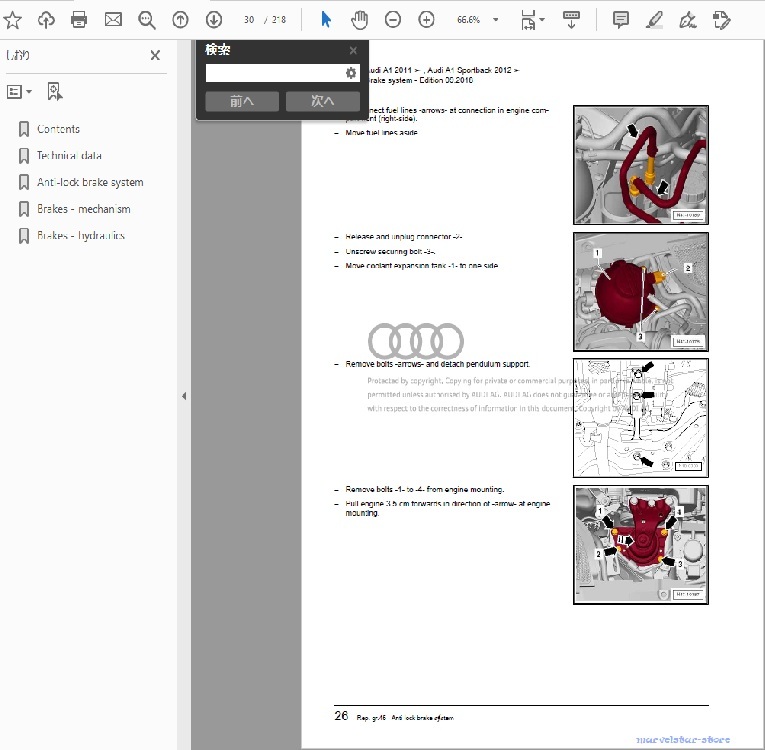Close the search popup
Screen dimensions: 765x750
tap(353, 50)
